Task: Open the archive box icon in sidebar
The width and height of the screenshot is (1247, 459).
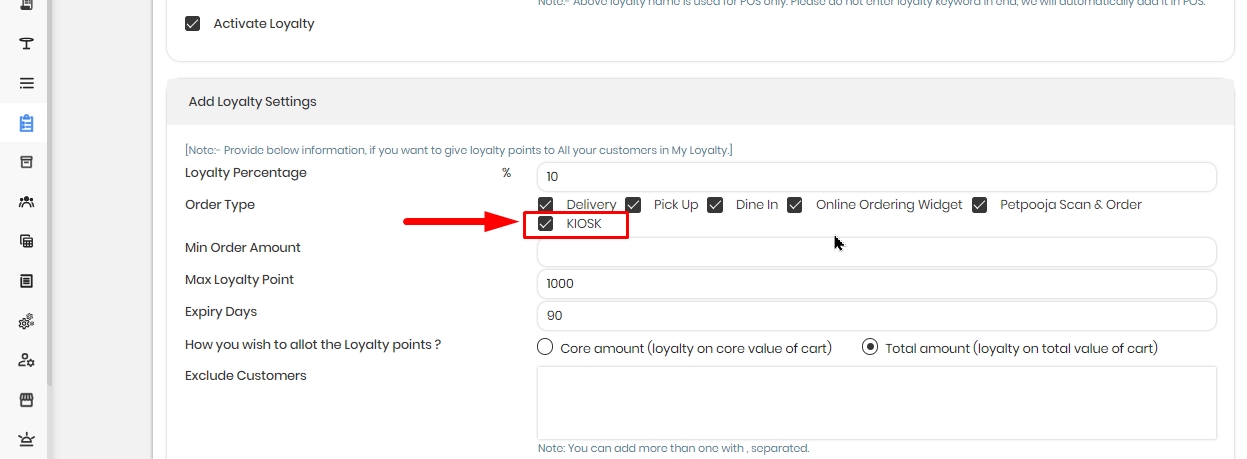Action: tap(27, 162)
